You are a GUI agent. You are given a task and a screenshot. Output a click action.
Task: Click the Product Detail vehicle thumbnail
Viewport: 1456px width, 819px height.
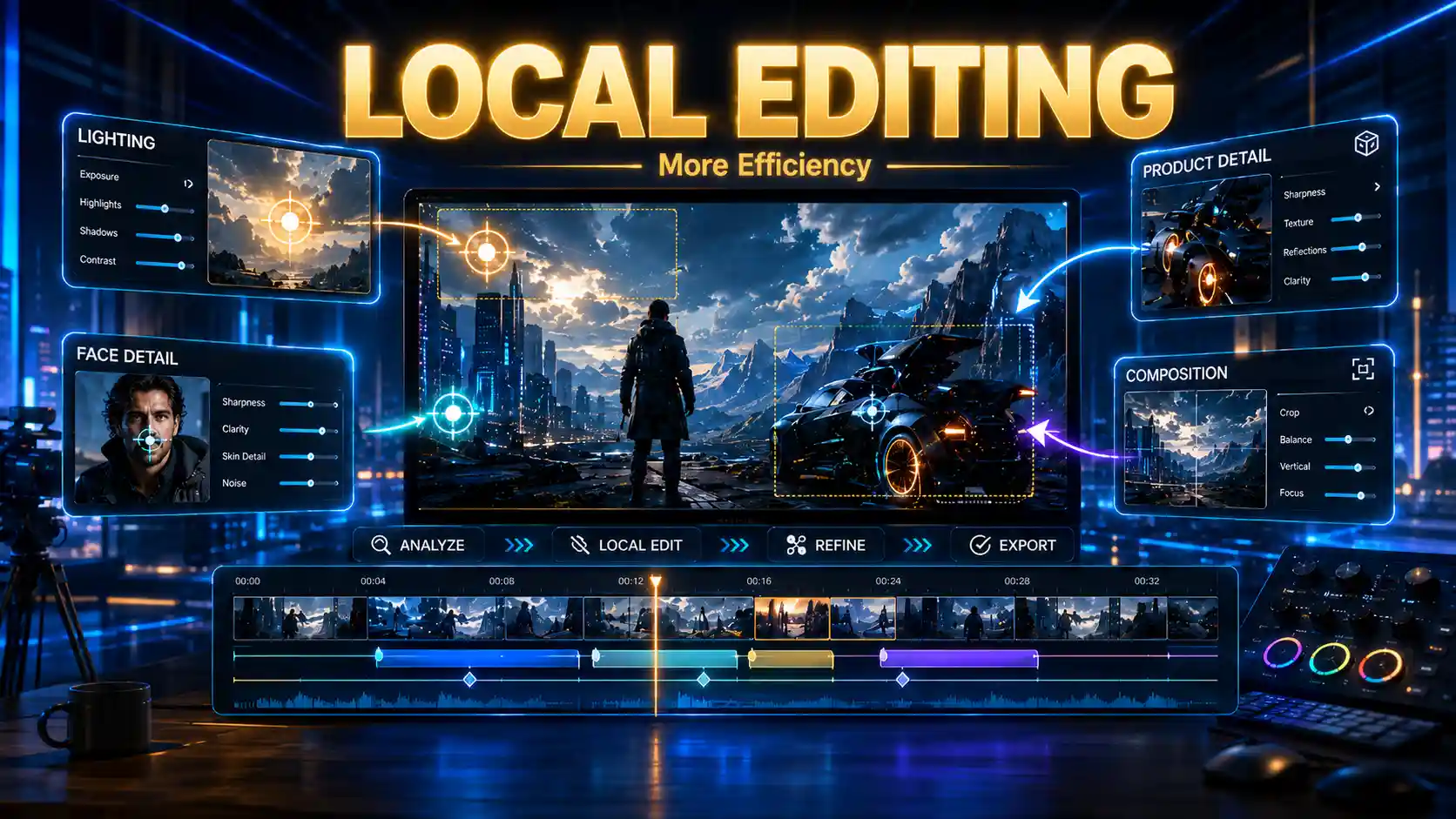coord(1206,243)
